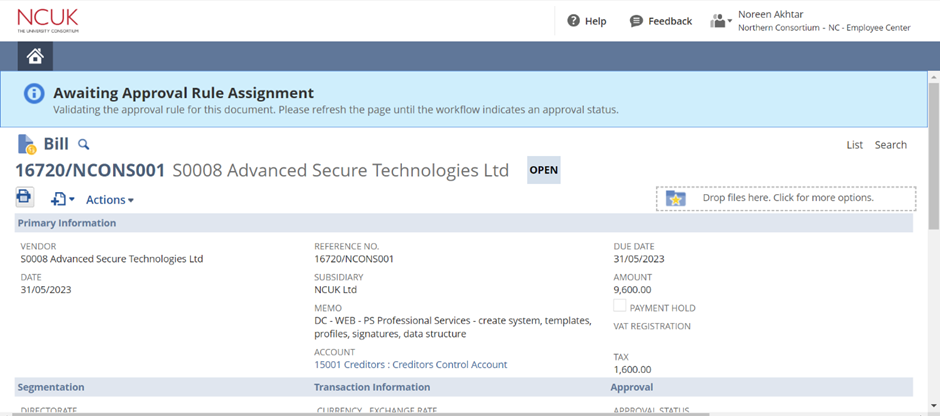940x416 pixels.
Task: Click the NCUK logo
Action: pyautogui.click(x=47, y=19)
